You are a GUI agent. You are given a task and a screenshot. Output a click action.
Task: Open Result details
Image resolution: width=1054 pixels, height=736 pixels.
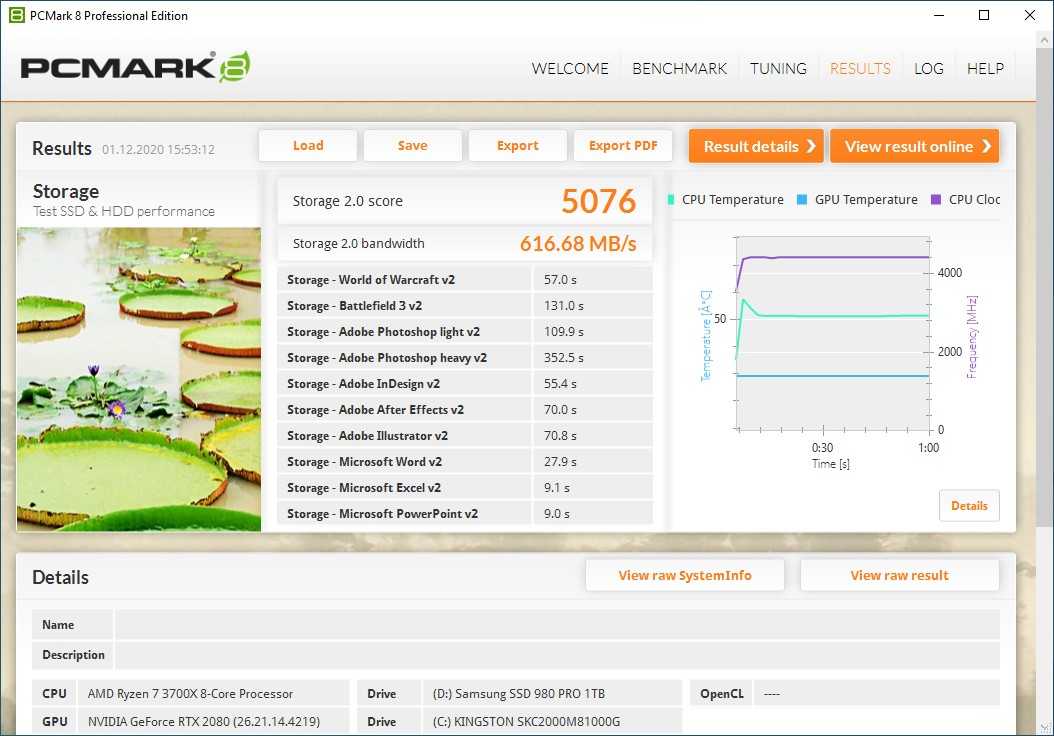tap(756, 146)
